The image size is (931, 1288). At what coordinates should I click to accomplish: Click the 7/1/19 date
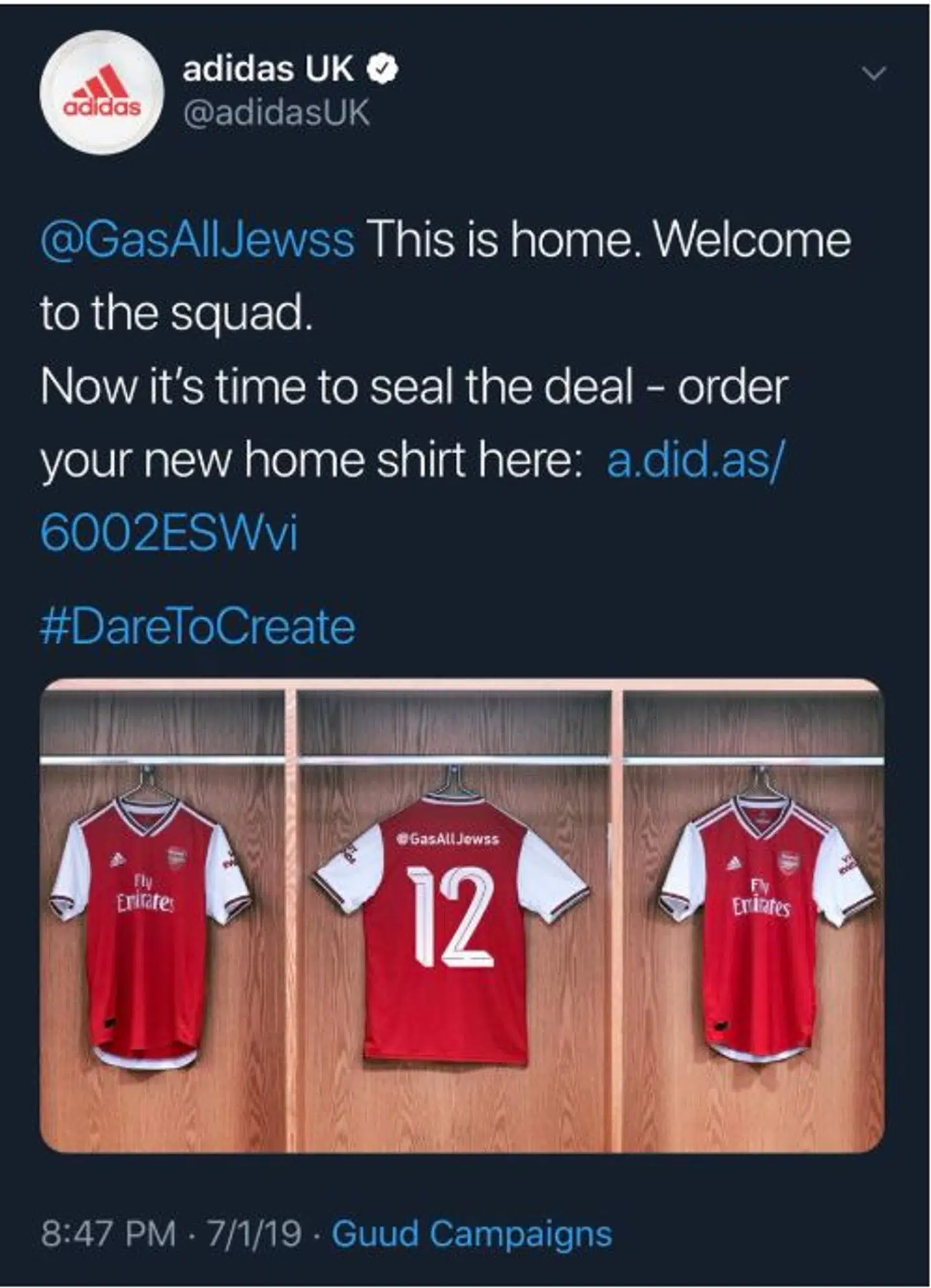click(x=254, y=1233)
